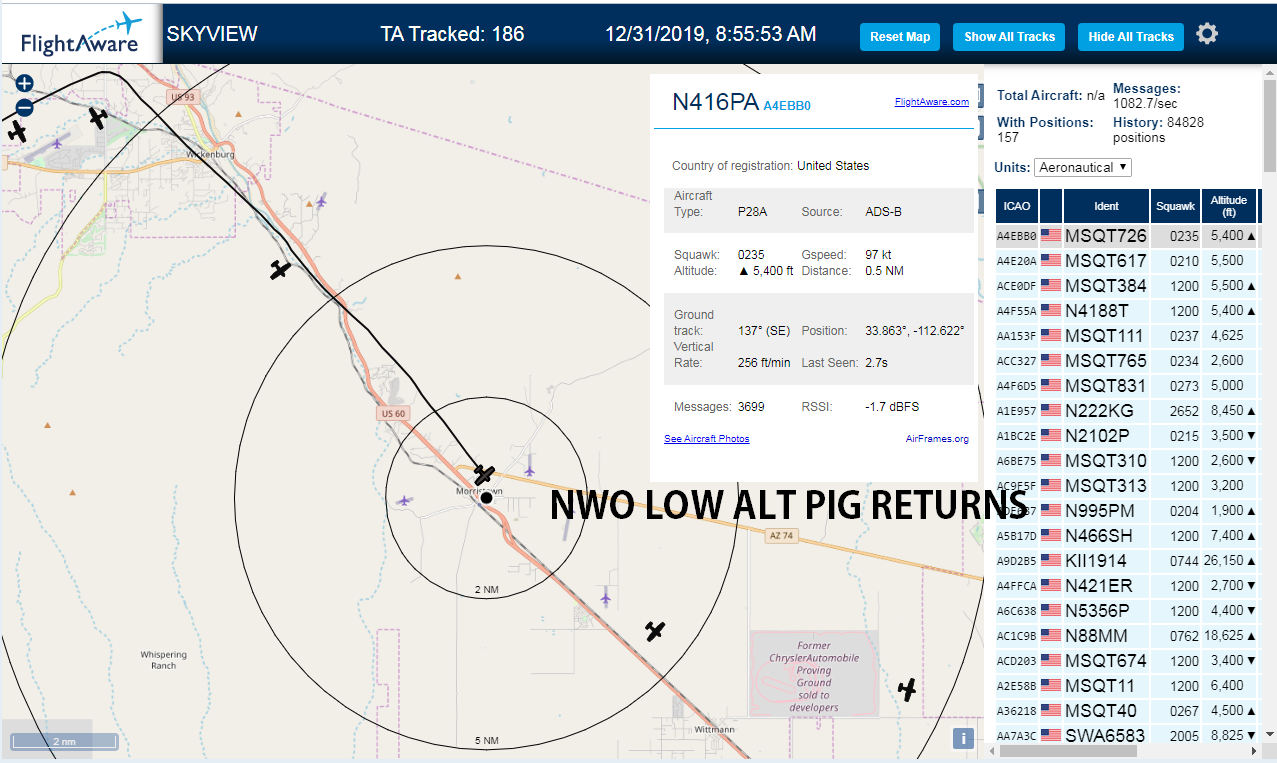Sort table by Ident column header
This screenshot has width=1277, height=763.
(1106, 206)
